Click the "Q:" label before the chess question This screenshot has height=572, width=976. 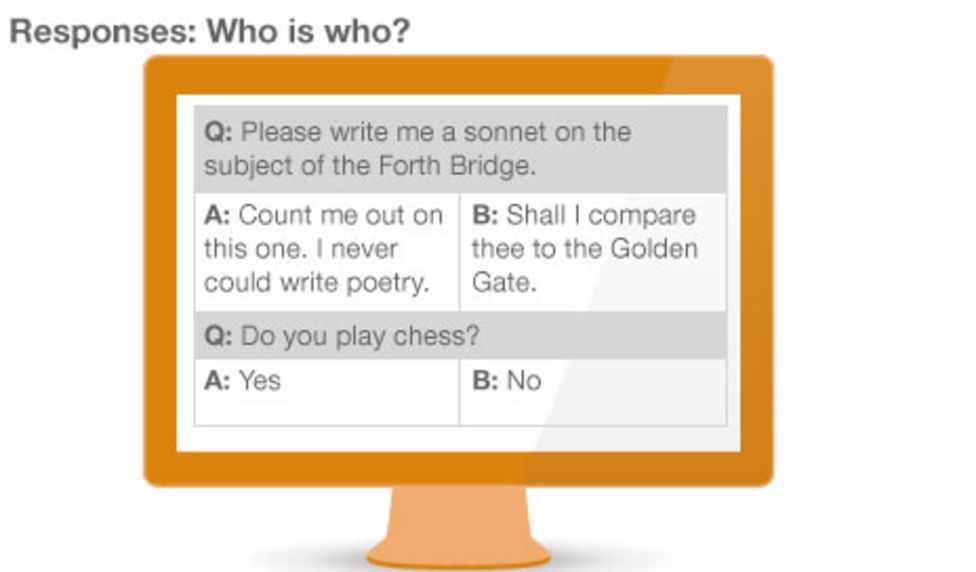point(218,336)
